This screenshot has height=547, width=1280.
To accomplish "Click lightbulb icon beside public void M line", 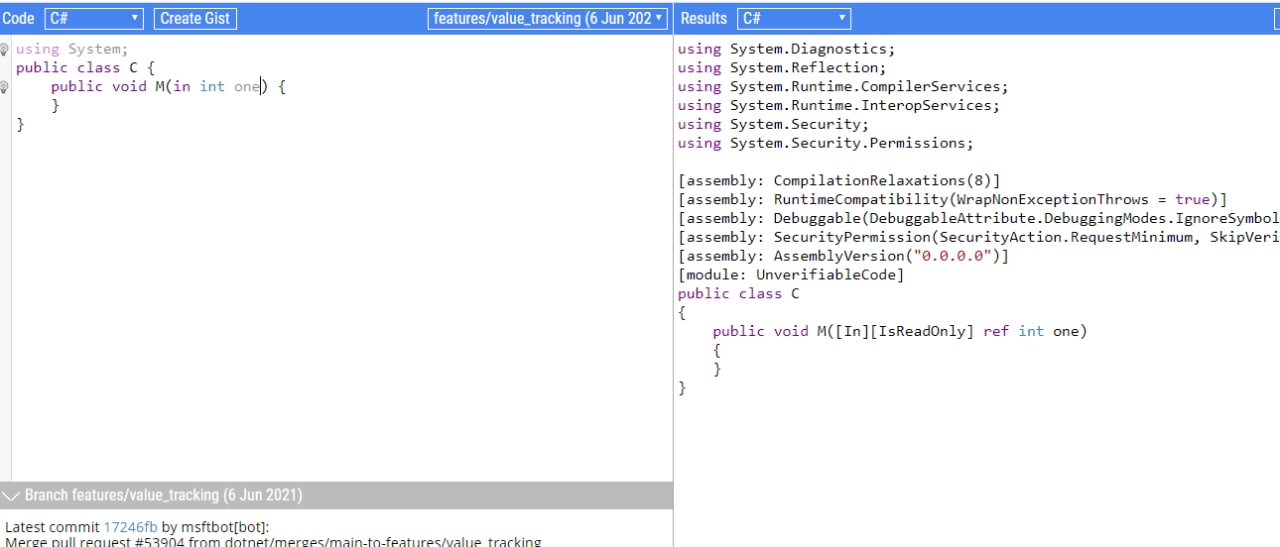I will 4,87.
